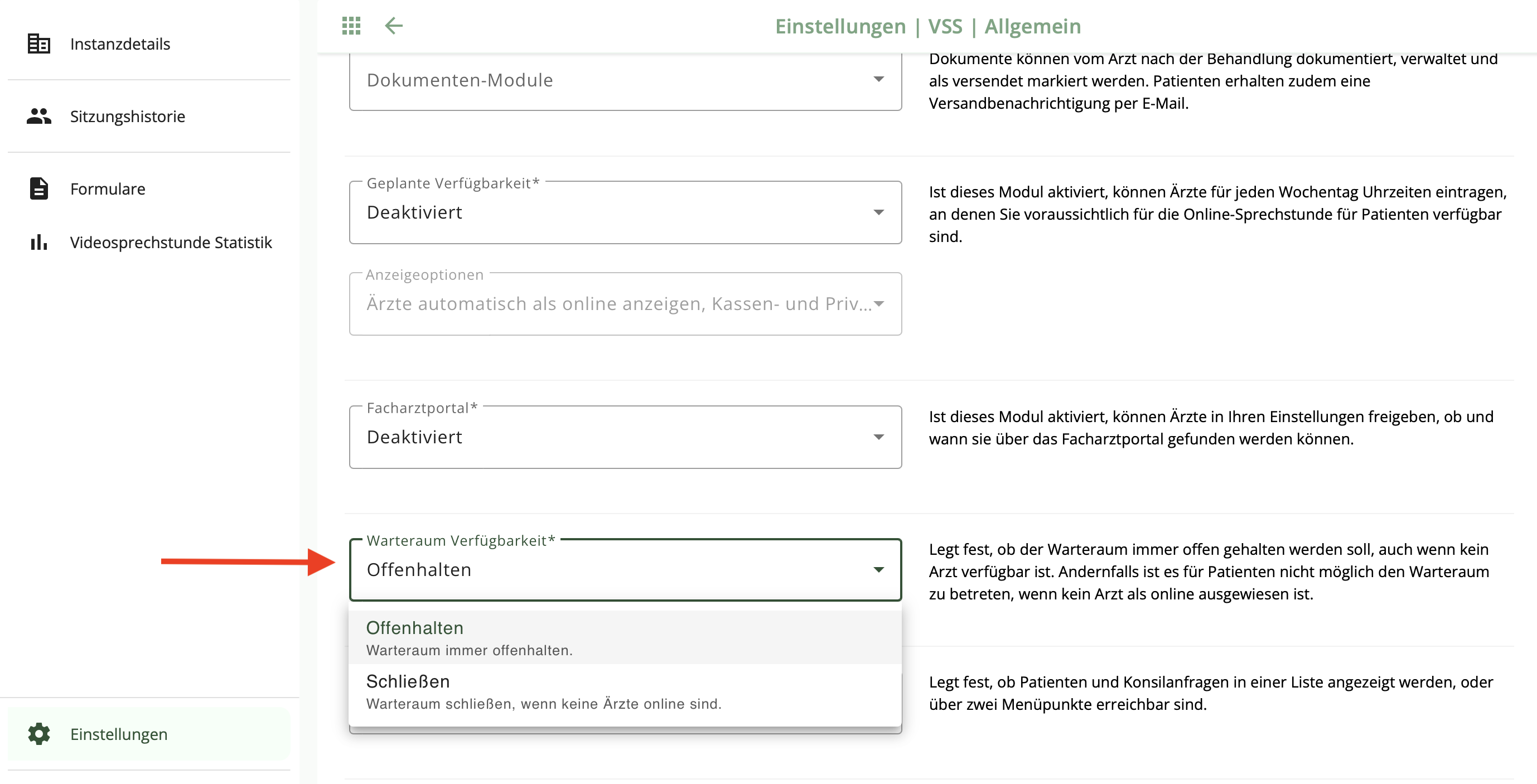This screenshot has height=784, width=1537.
Task: Go back using the left arrow icon
Action: point(394,26)
